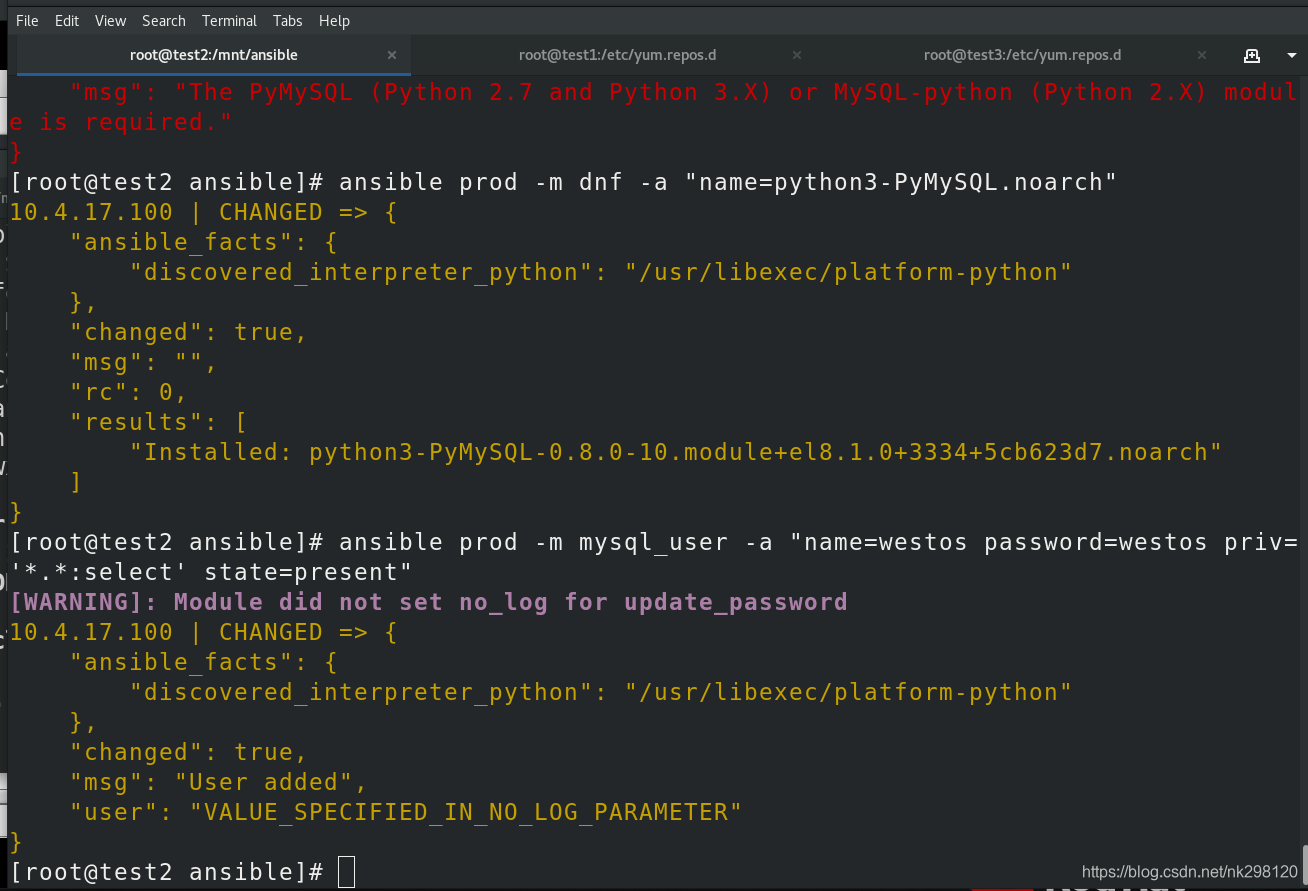Switch to root@test1:/etc/yum.repos.d tab
This screenshot has height=891, width=1308.
[x=617, y=55]
